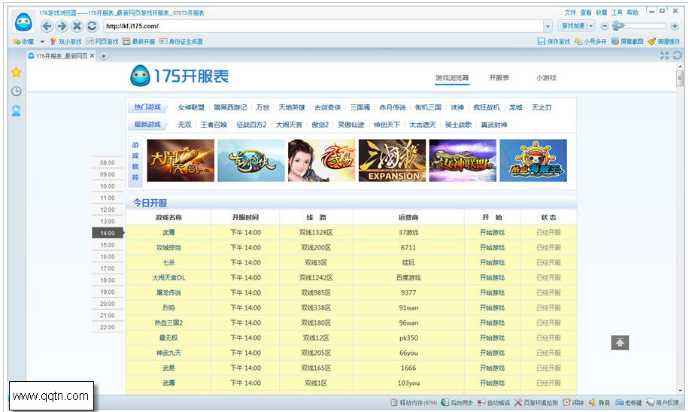
Task: Expand the 收藏 favorites dropdown arrow
Action: pos(42,42)
